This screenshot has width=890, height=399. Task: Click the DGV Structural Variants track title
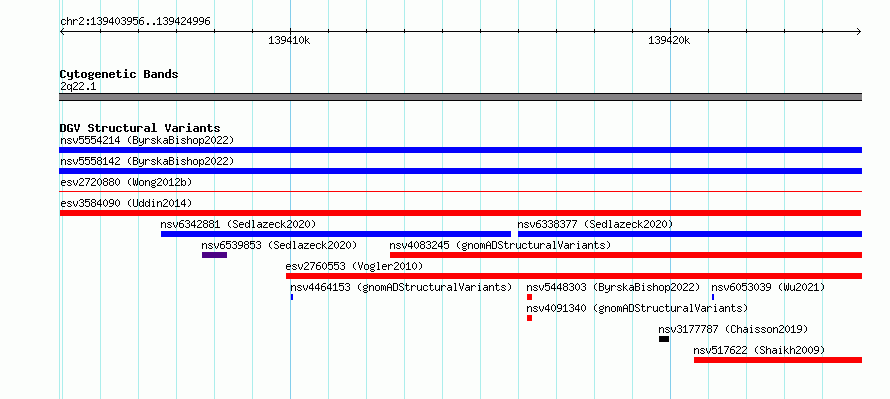pyautogui.click(x=140, y=128)
